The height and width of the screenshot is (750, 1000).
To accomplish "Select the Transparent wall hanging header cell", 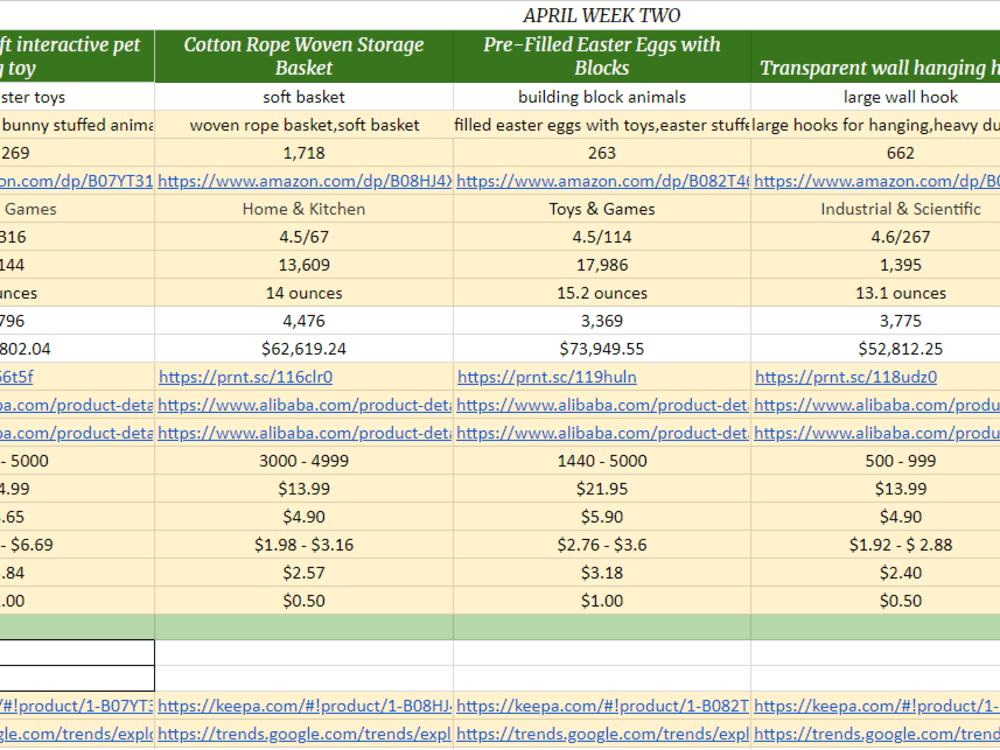I will (x=876, y=56).
